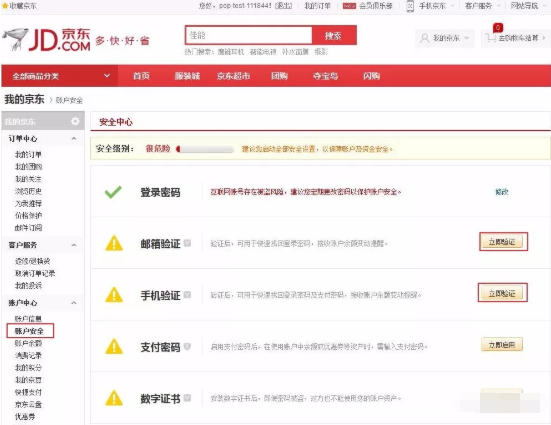Click the help icon after 数字证书
The height and width of the screenshot is (425, 551).
(187, 398)
